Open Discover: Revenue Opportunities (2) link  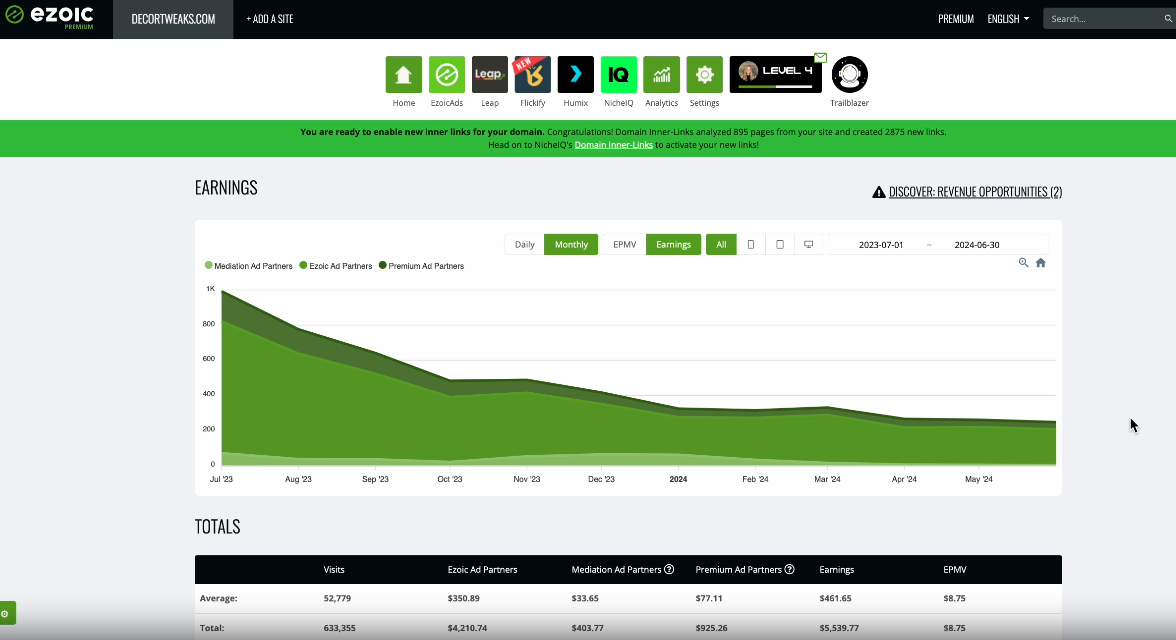(975, 192)
